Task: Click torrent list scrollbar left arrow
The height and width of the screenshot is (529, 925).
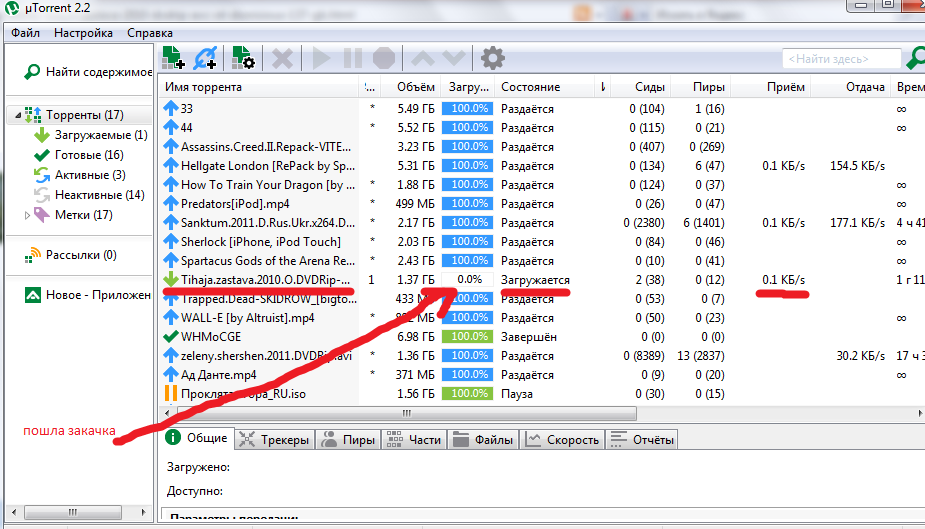Action: 167,413
